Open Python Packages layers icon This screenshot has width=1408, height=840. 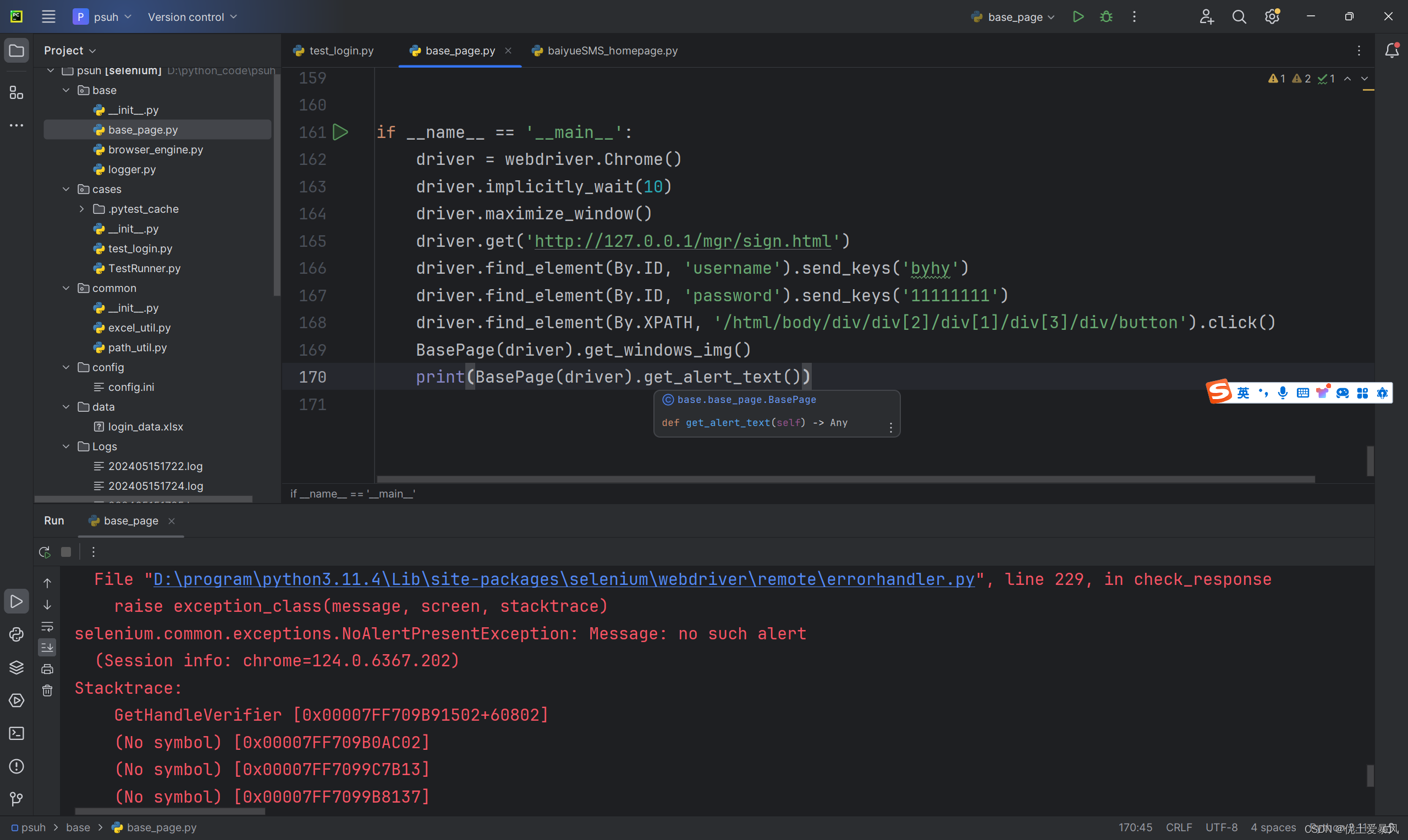coord(16,667)
